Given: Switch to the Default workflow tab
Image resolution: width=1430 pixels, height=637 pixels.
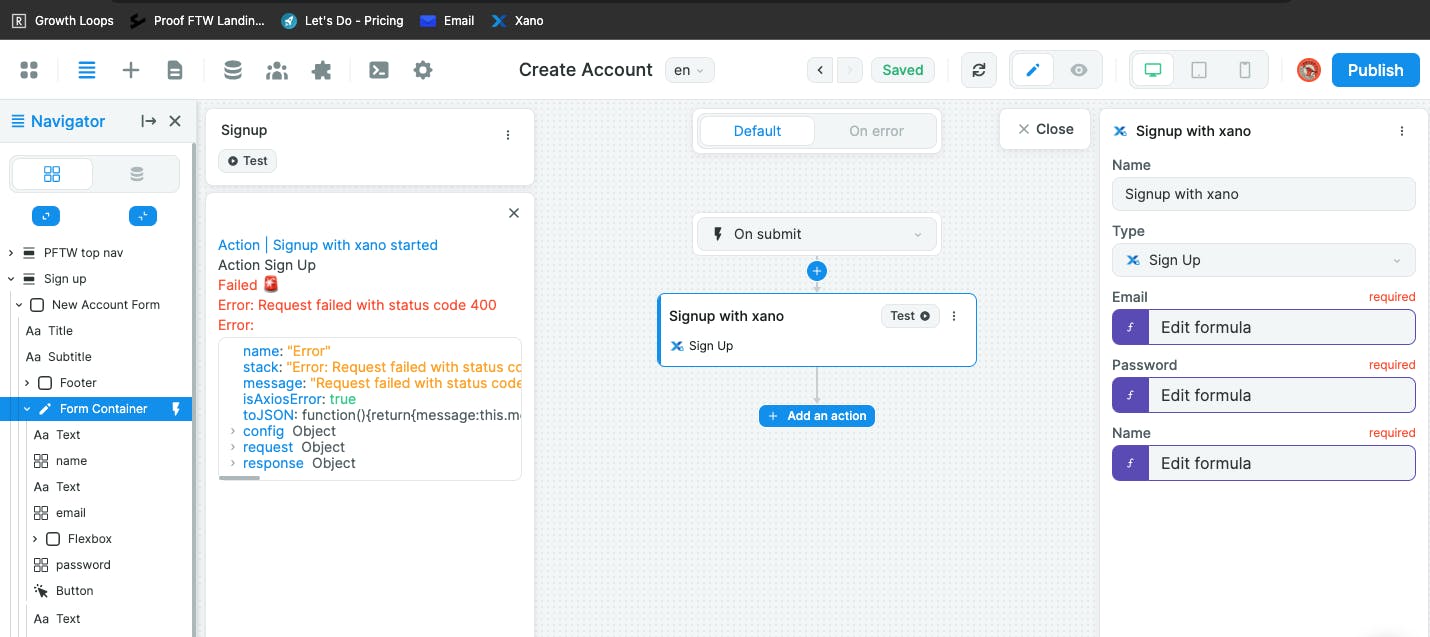Looking at the screenshot, I should point(757,131).
